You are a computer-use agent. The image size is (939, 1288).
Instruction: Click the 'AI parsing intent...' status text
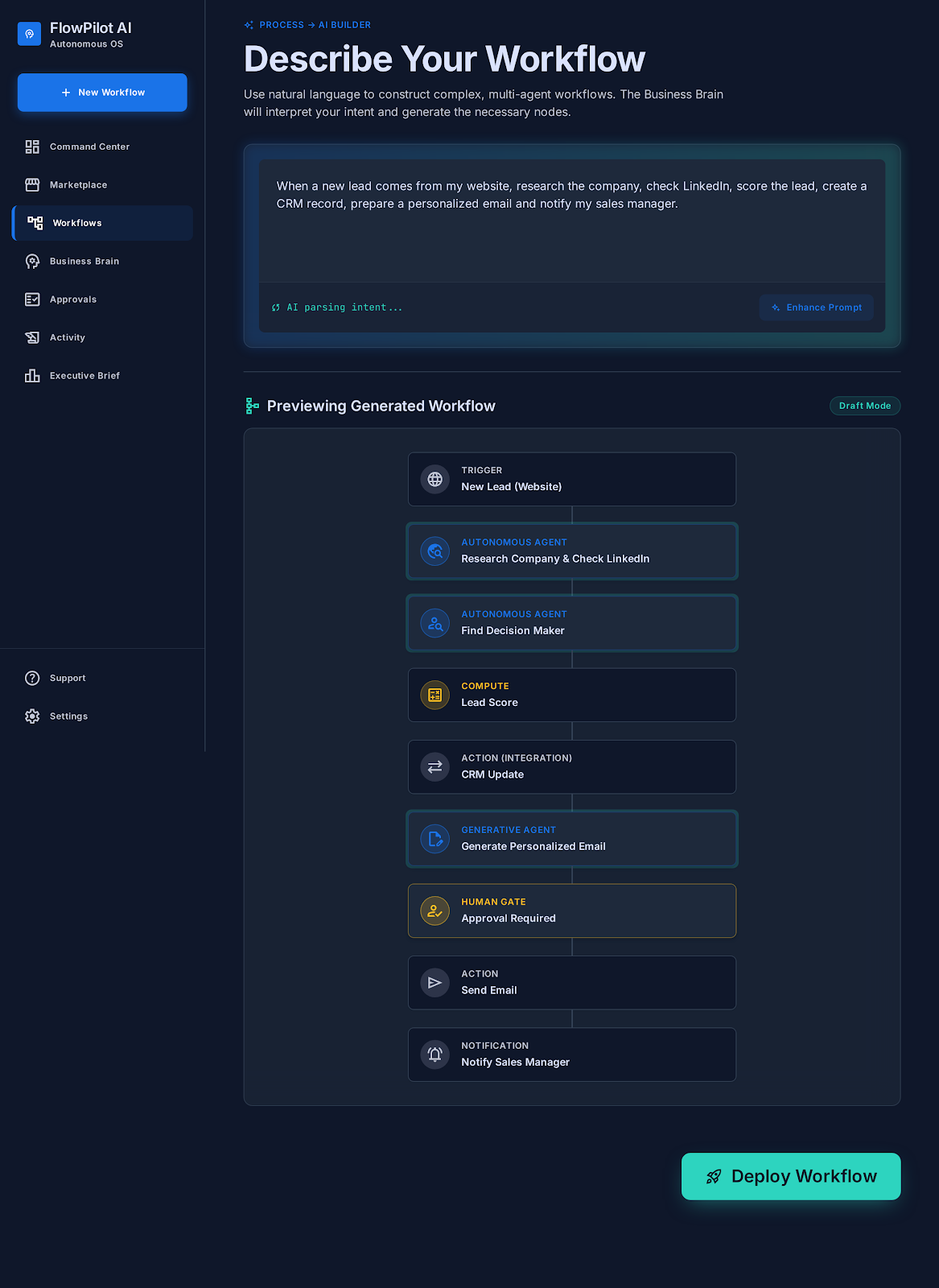pos(344,308)
